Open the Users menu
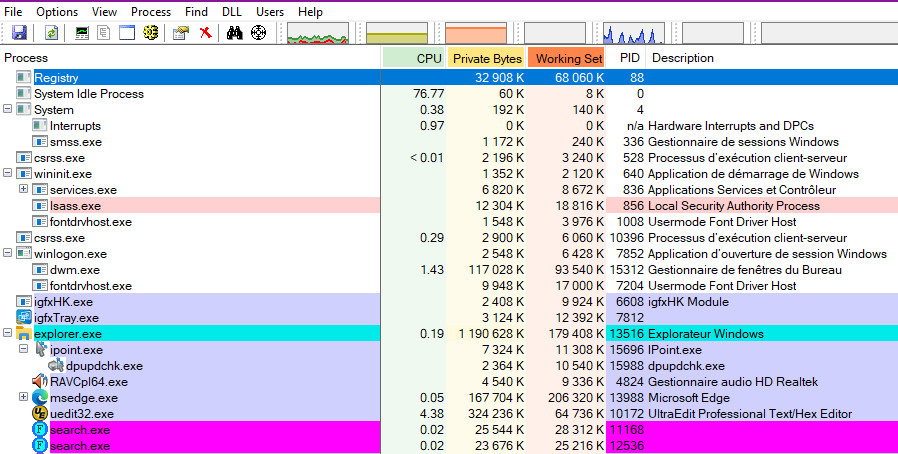The image size is (898, 454). coord(270,12)
